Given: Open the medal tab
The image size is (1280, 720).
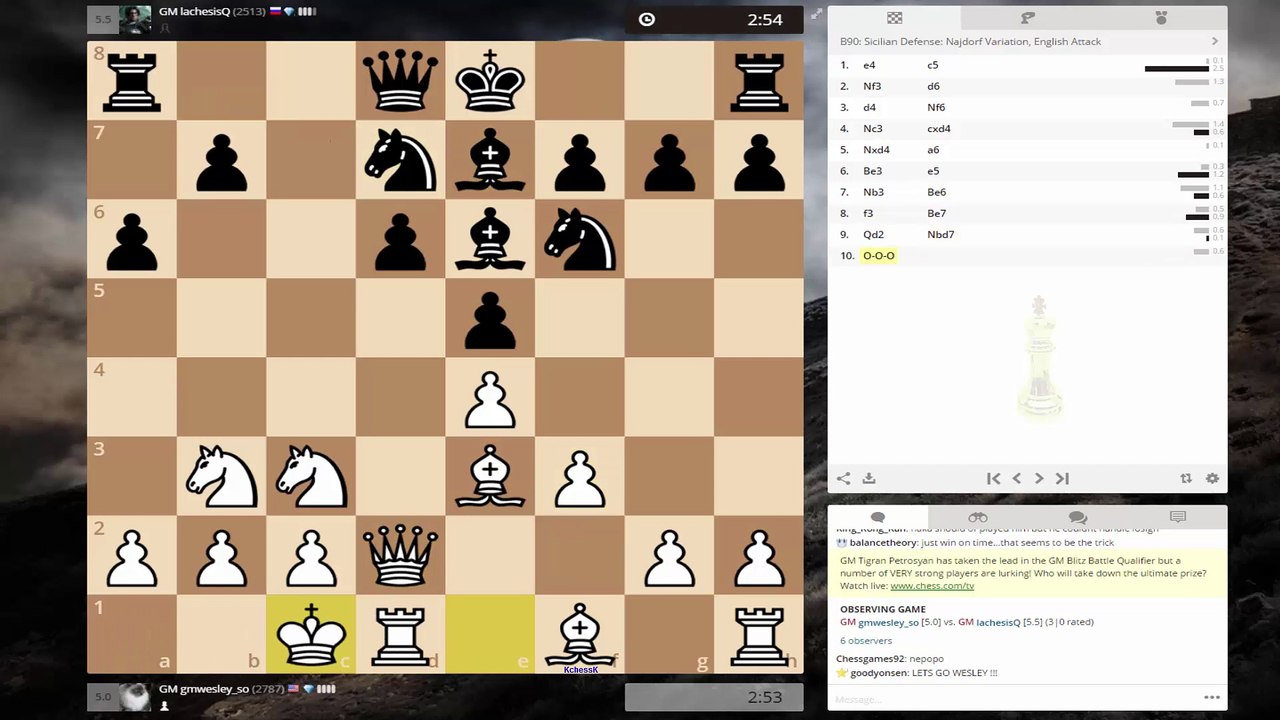Looking at the screenshot, I should [x=1161, y=18].
